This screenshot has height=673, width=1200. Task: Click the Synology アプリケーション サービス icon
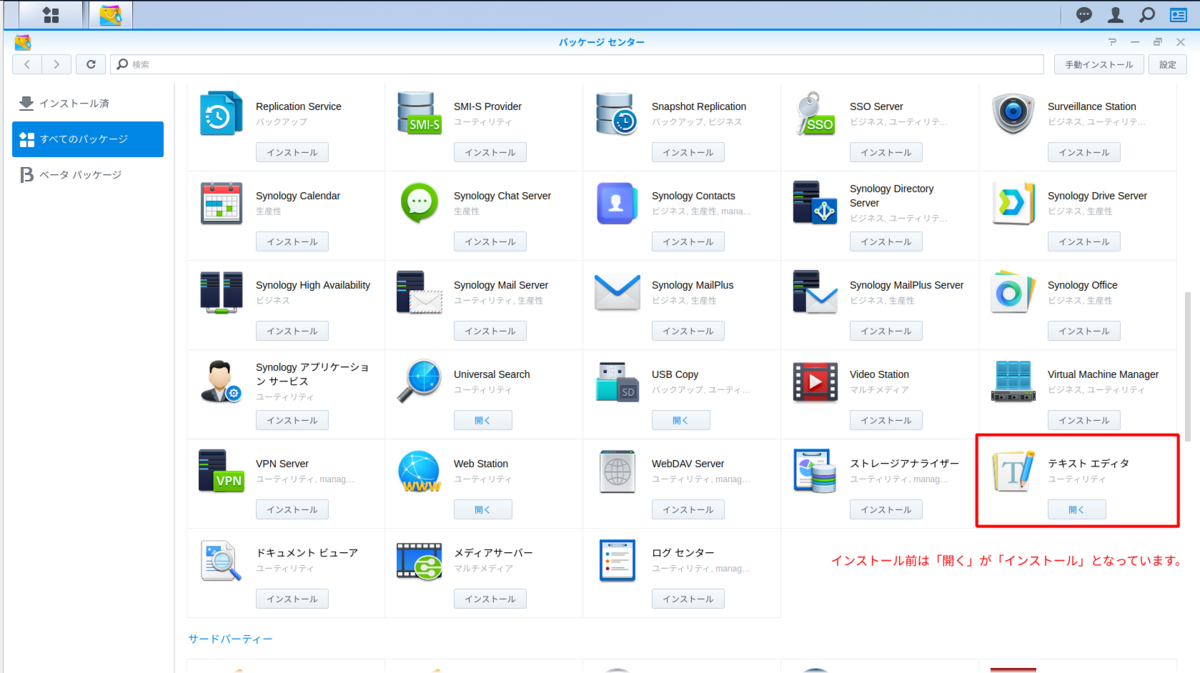[221, 382]
